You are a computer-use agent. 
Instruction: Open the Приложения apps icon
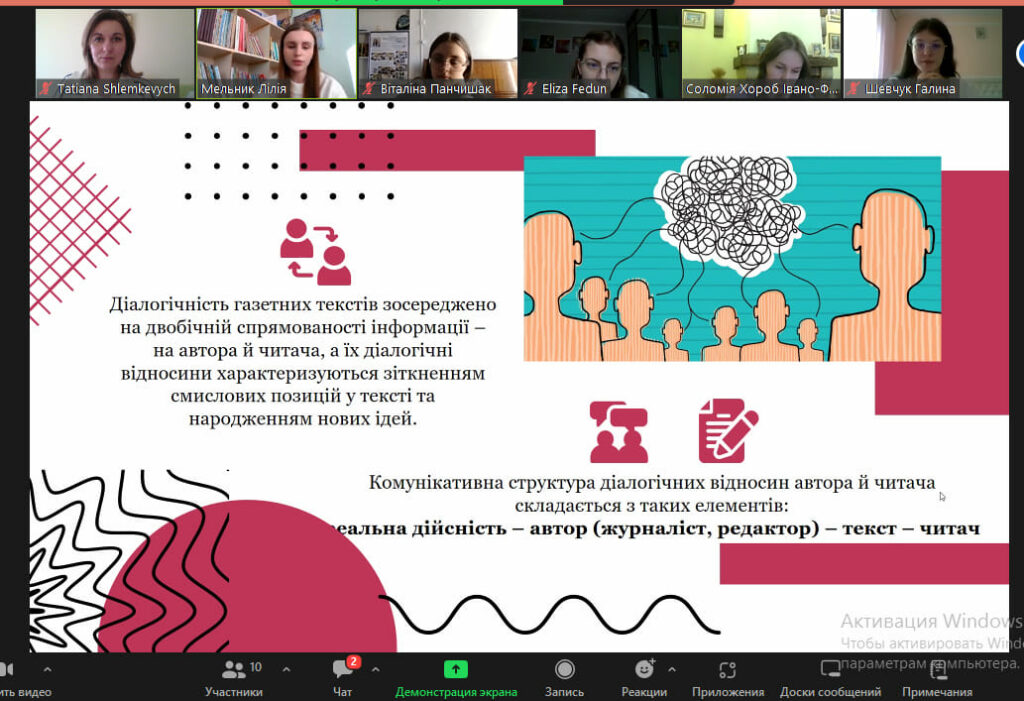click(x=728, y=670)
